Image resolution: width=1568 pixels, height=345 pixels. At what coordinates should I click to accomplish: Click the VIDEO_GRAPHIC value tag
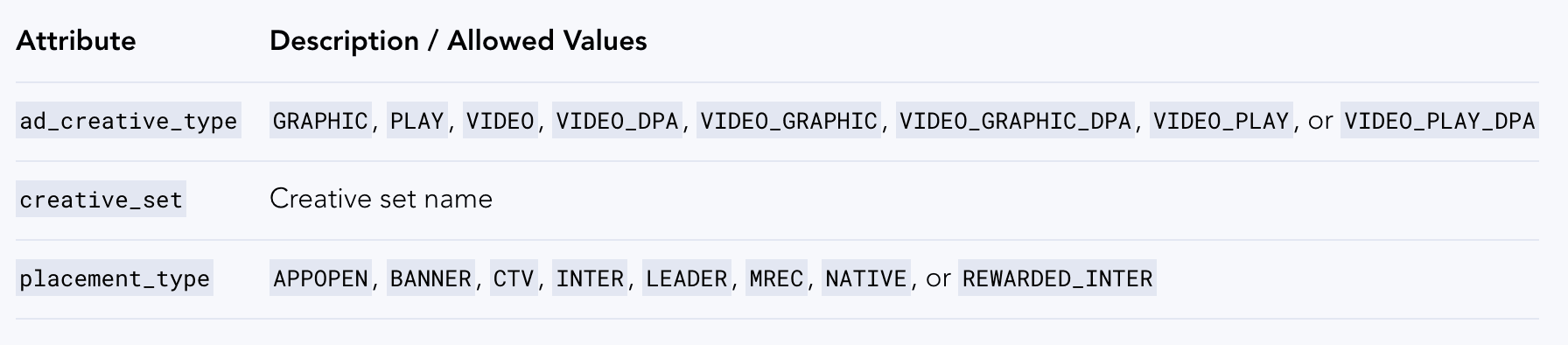coord(789,121)
